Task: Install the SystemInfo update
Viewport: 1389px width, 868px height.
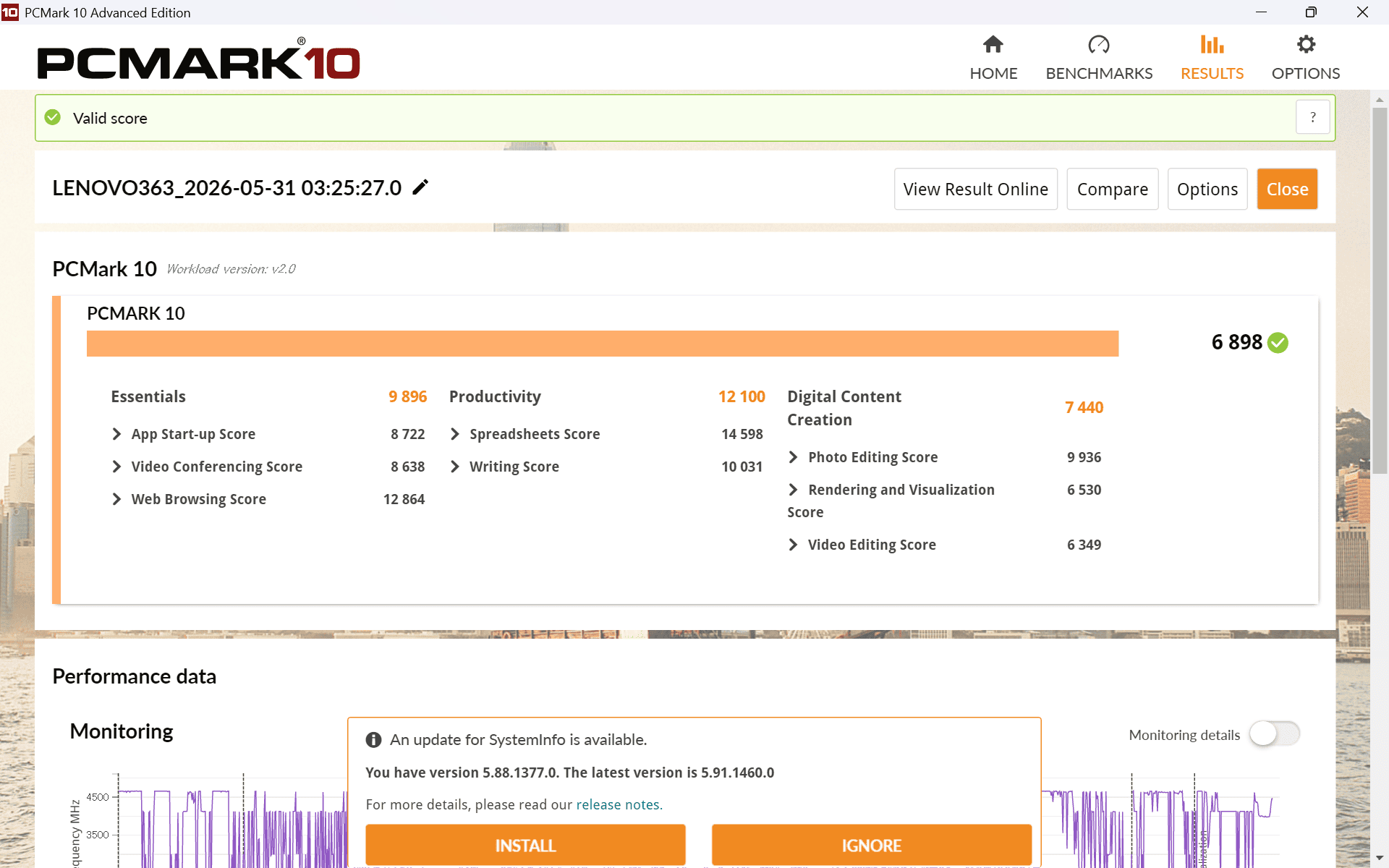Action: point(525,845)
